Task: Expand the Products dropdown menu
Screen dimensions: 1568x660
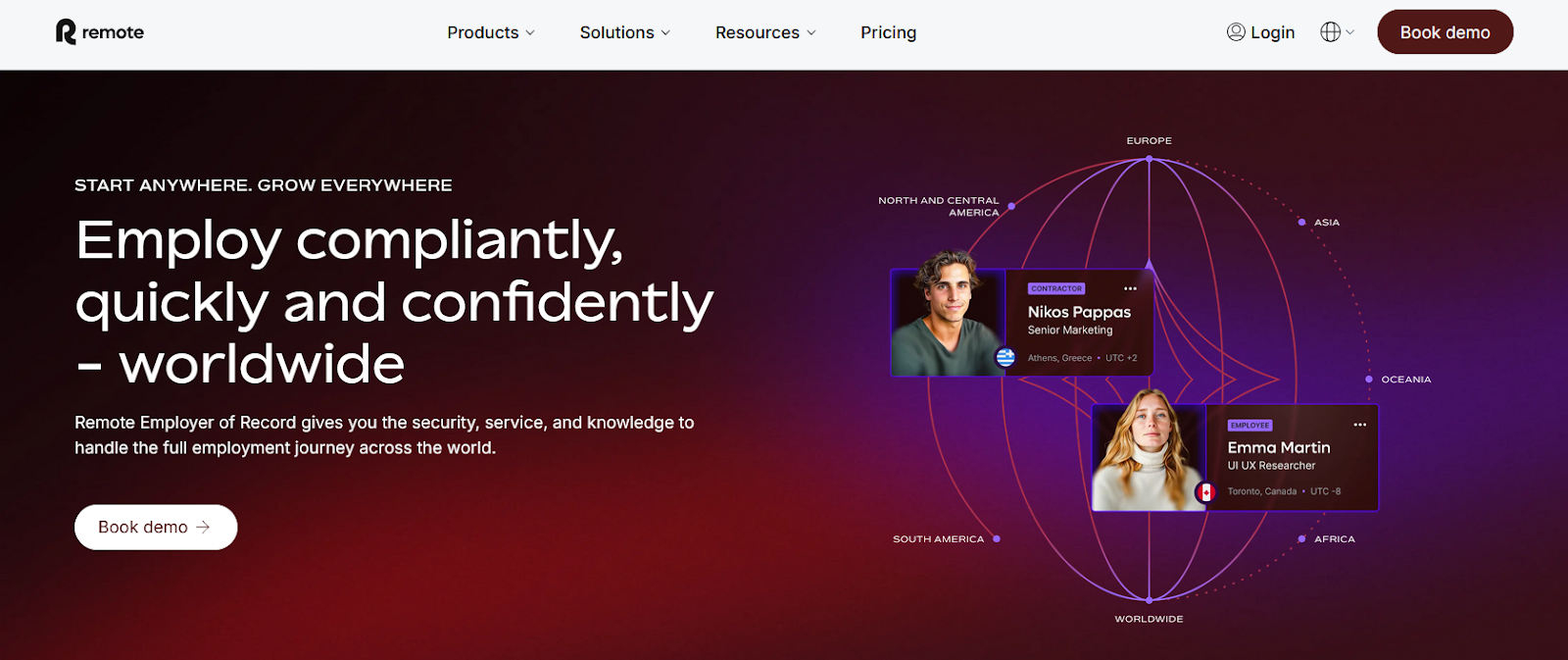Action: 491,32
